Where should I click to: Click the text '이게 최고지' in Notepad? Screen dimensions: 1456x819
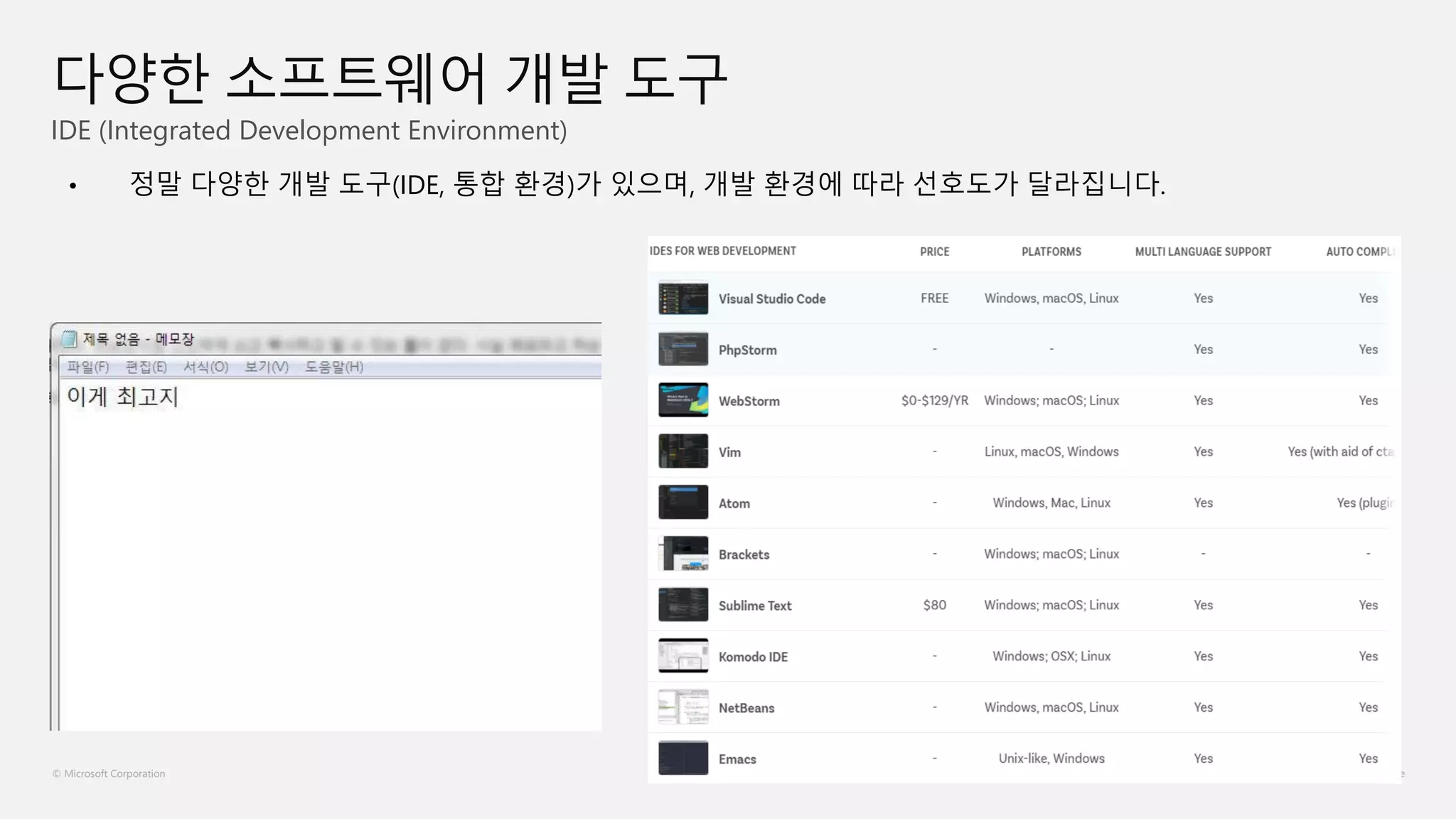tap(122, 397)
